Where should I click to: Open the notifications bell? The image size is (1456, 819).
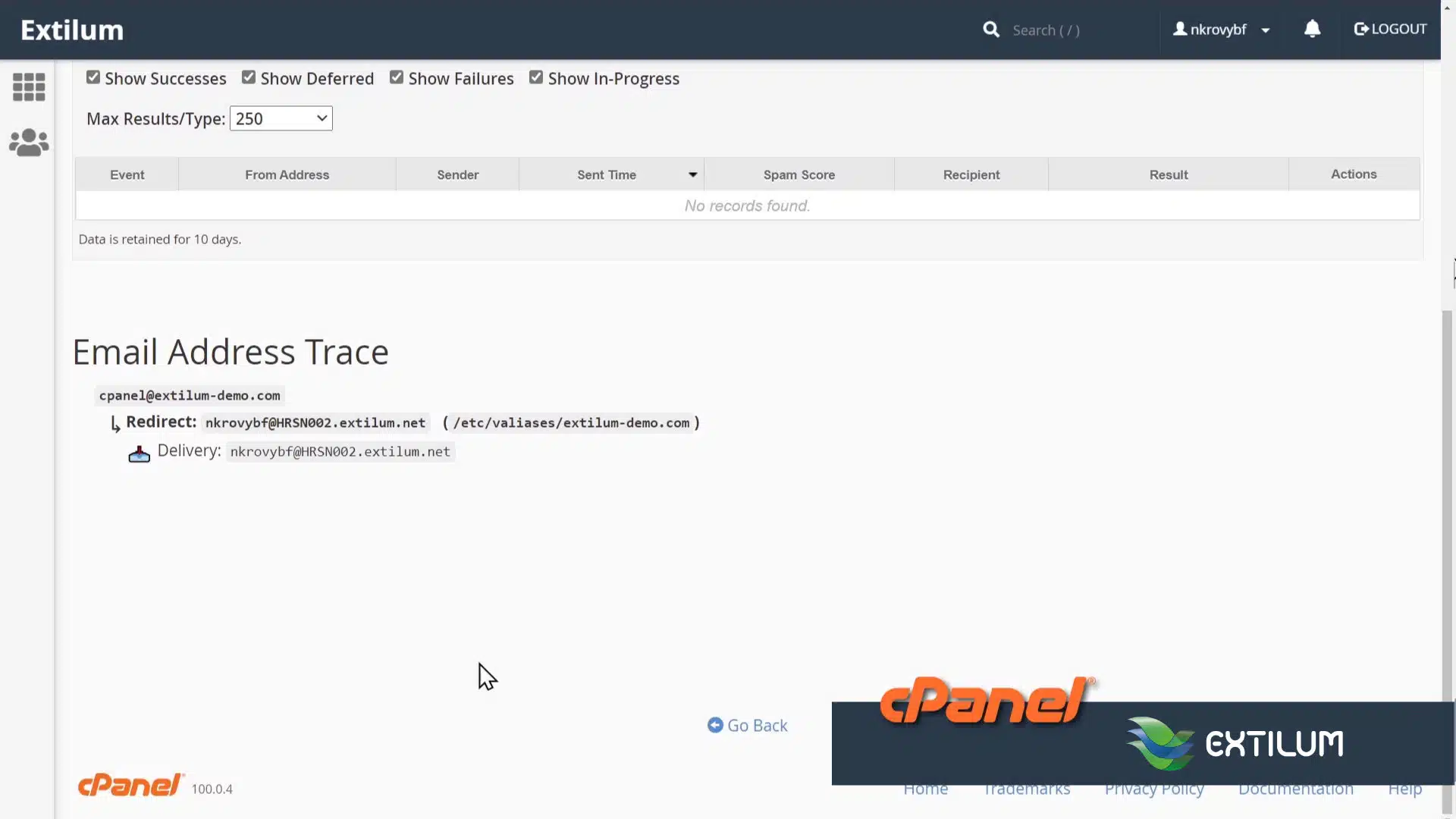1312,29
